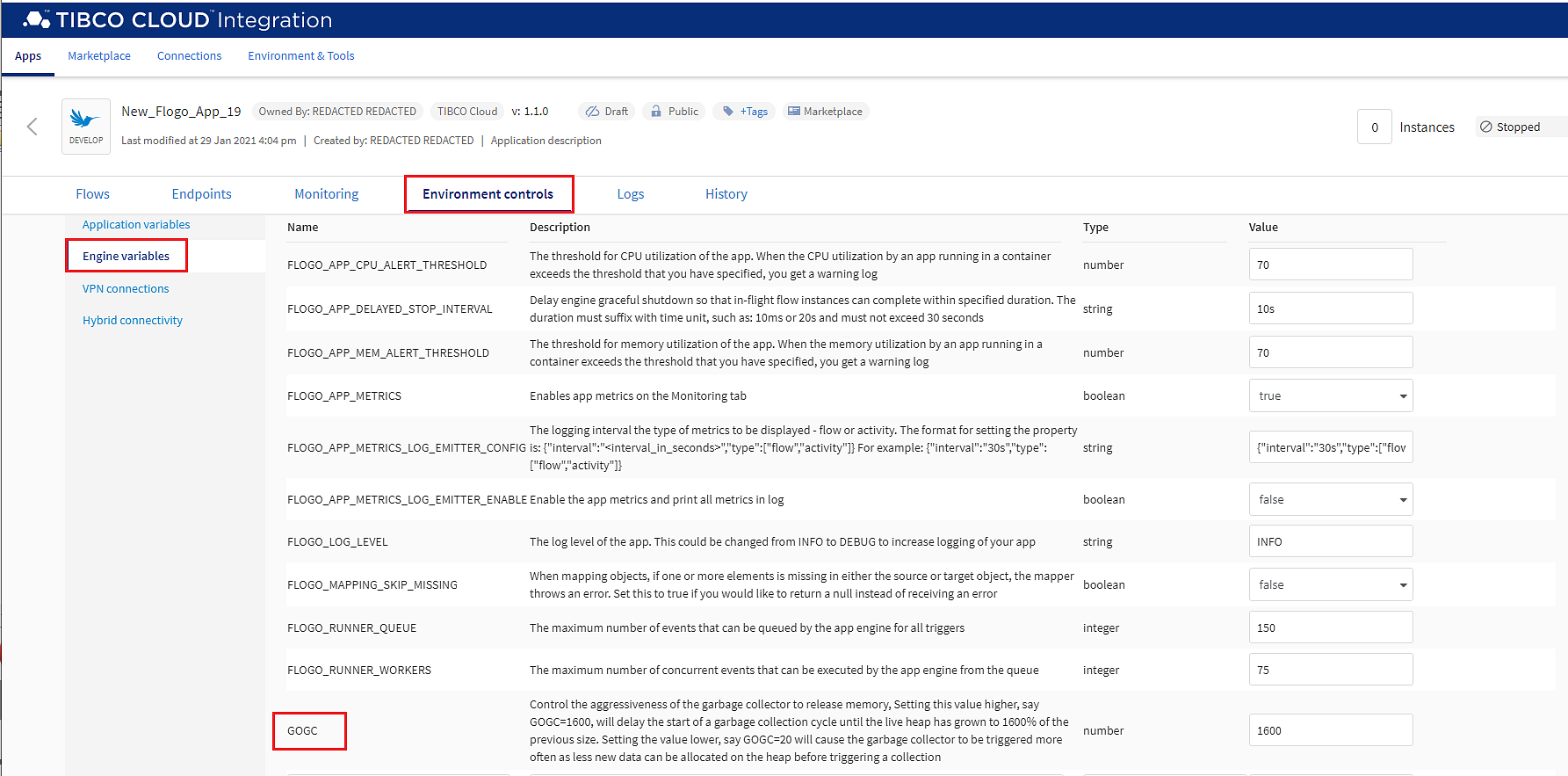Click the Description column header
The width and height of the screenshot is (1568, 776).
560,228
